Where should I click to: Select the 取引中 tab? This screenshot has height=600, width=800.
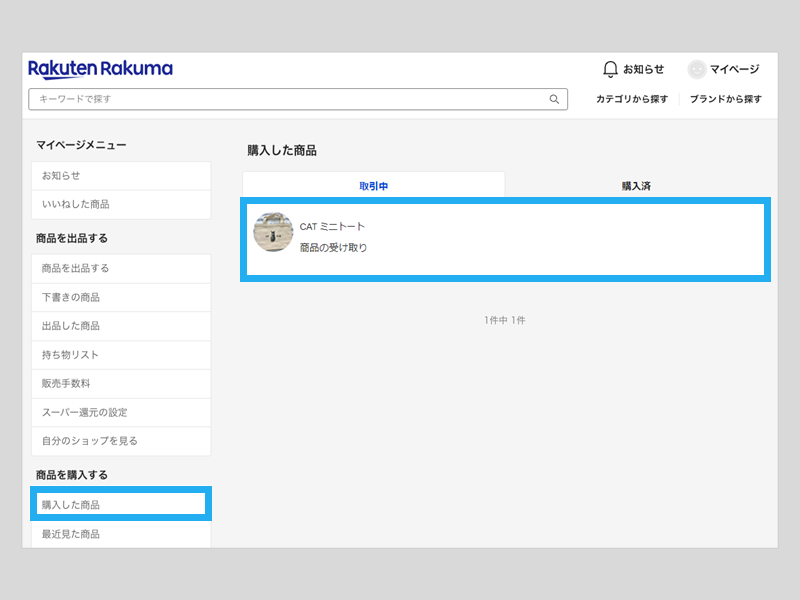tap(372, 186)
